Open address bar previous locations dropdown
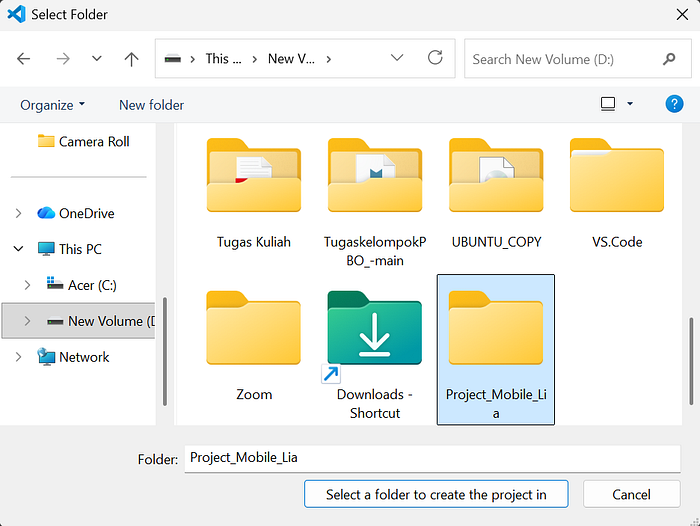The height and width of the screenshot is (526, 700). tap(397, 58)
